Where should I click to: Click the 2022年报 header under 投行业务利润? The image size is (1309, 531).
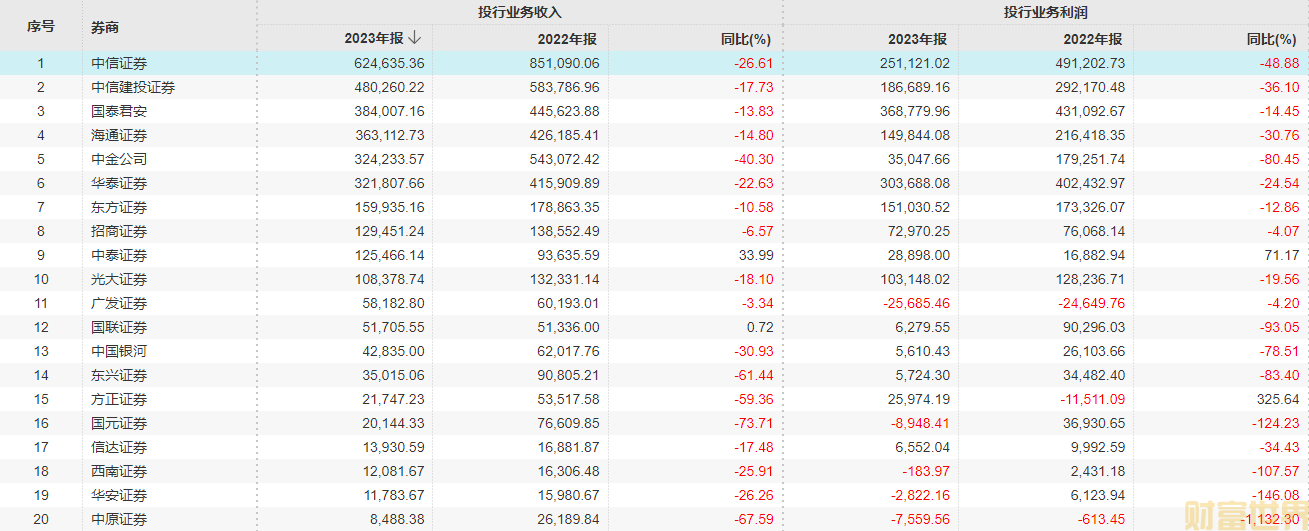tap(1094, 39)
